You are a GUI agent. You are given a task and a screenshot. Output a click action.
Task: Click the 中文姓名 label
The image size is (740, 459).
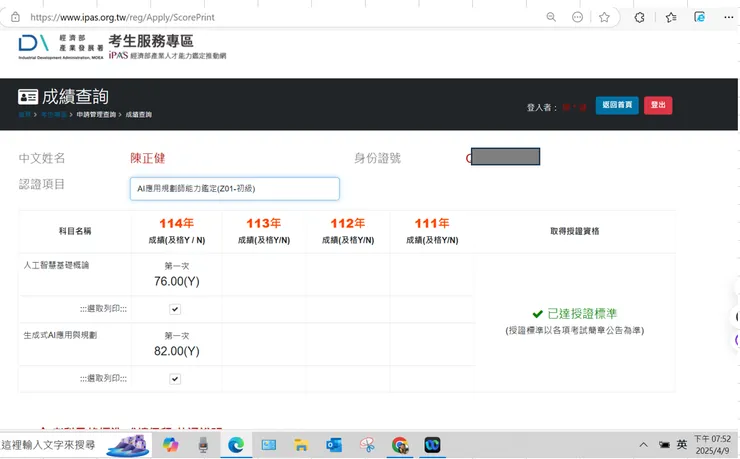coord(42,158)
